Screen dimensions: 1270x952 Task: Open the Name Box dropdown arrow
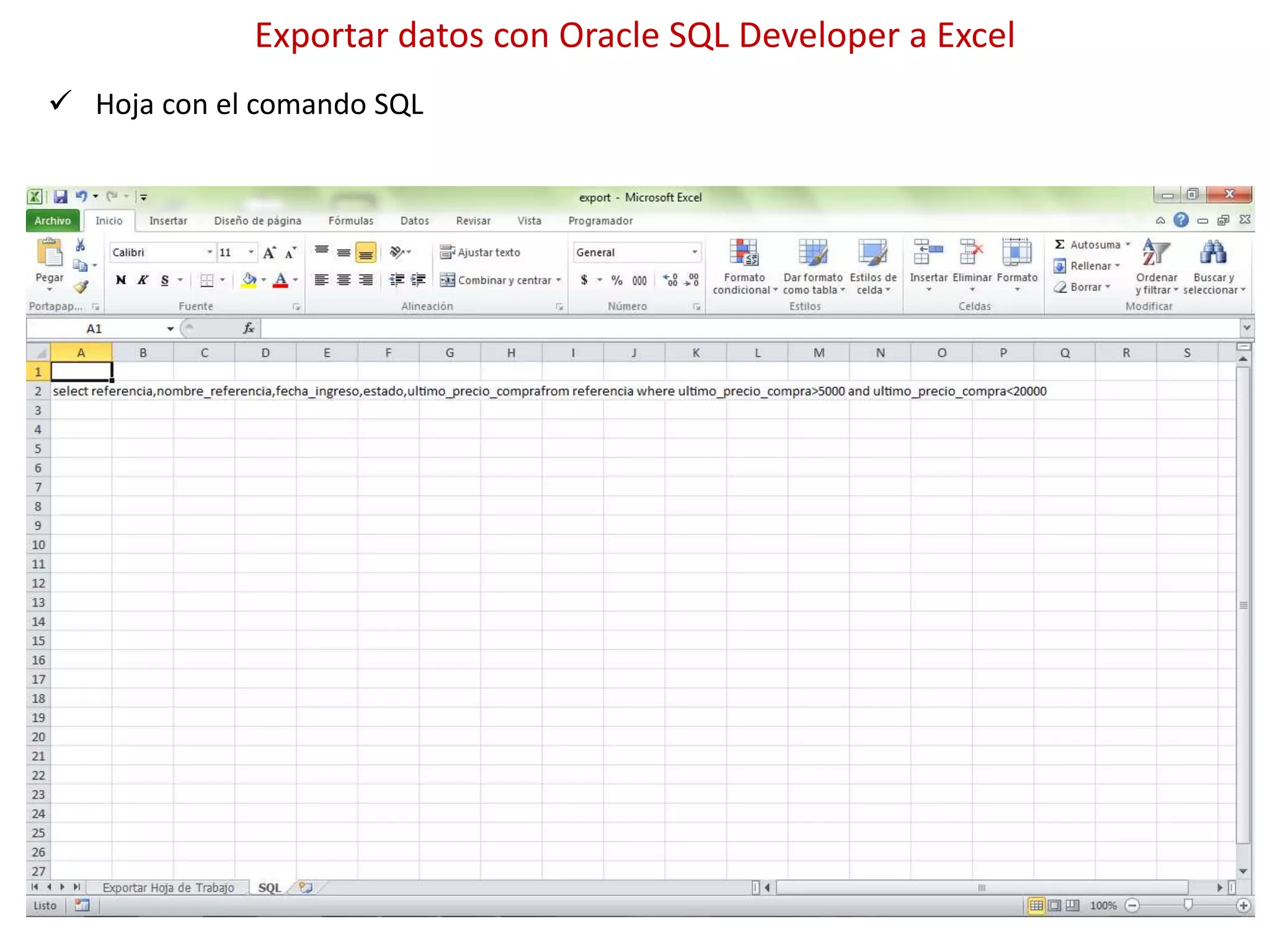[170, 329]
